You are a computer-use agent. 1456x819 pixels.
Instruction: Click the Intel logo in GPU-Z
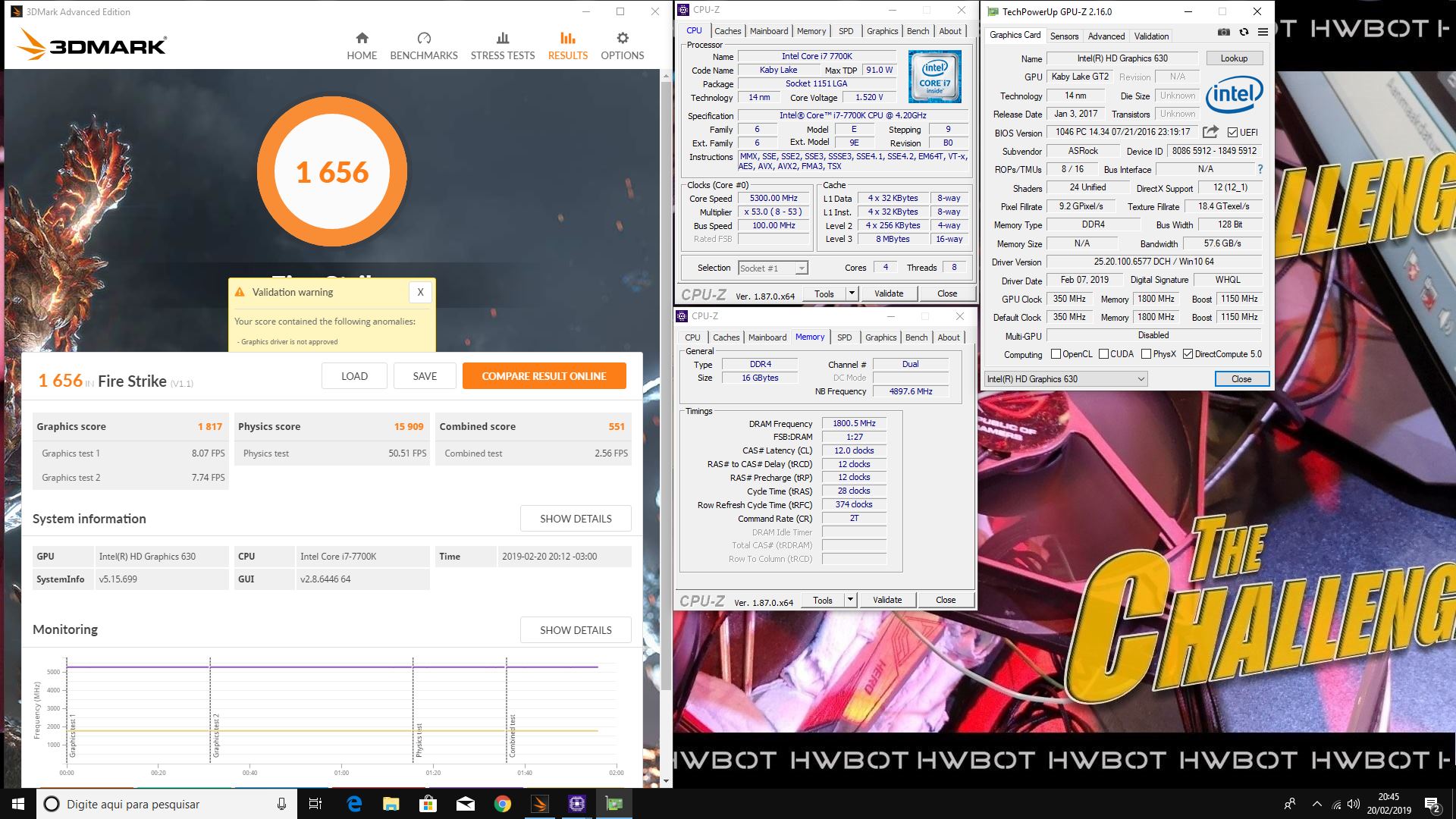[x=1234, y=95]
